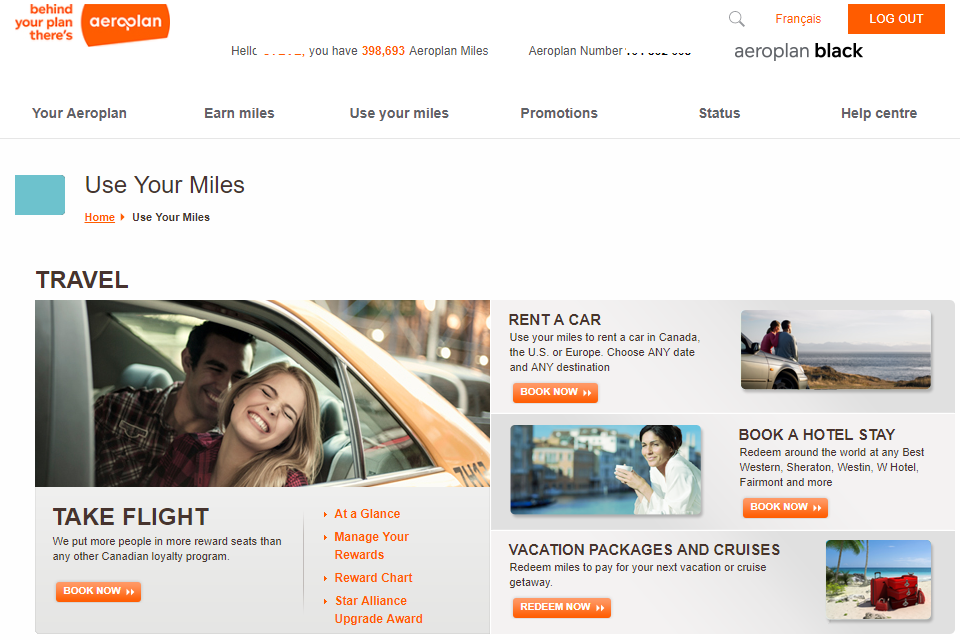The height and width of the screenshot is (640, 960).
Task: Open the Promotions menu
Action: [x=559, y=113]
